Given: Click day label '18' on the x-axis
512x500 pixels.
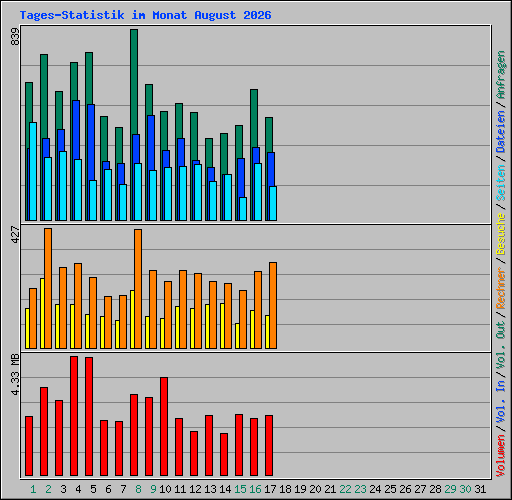Looking at the screenshot, I should point(285,489).
